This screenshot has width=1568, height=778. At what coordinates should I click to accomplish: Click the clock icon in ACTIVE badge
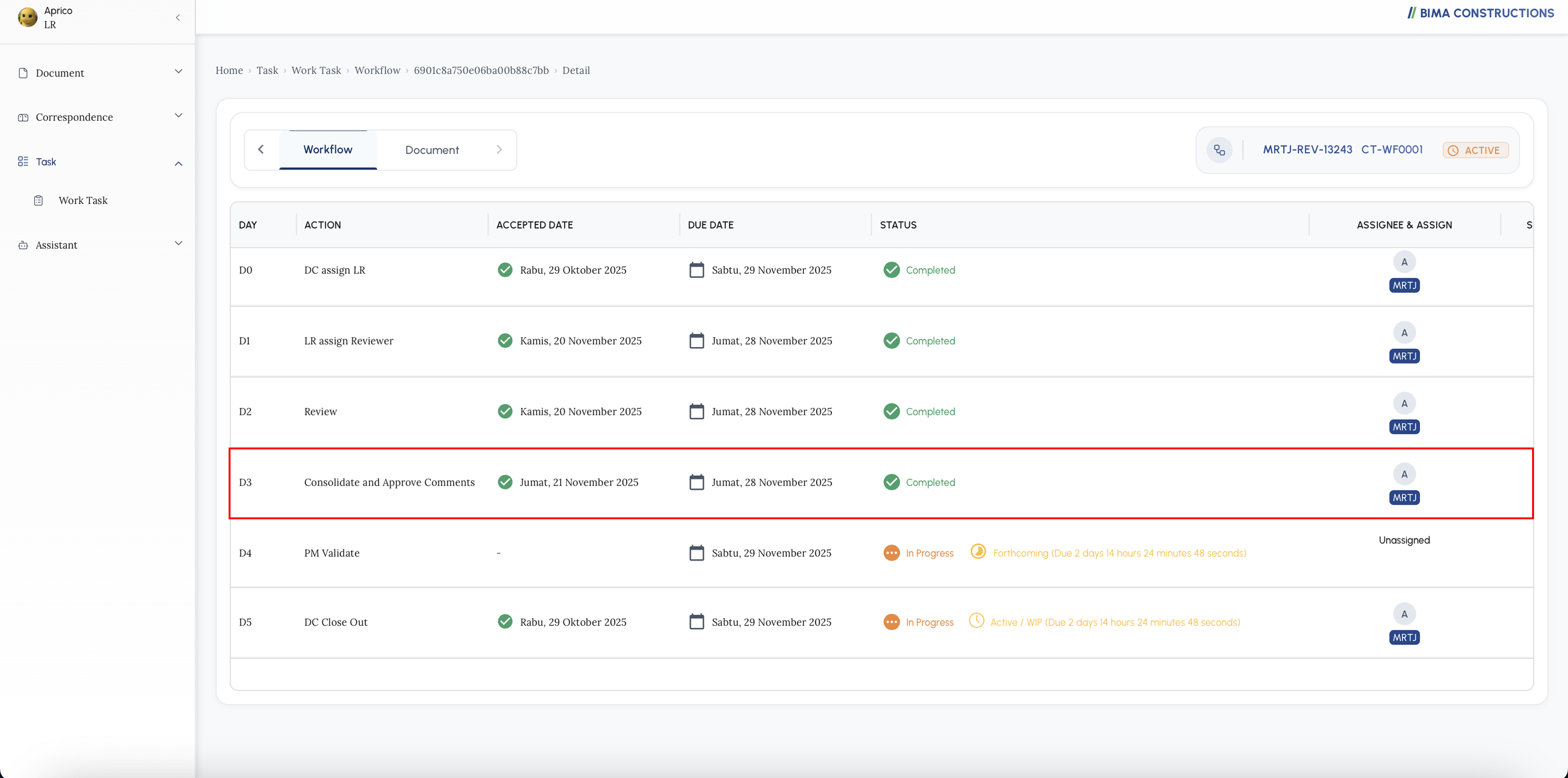pos(1453,150)
